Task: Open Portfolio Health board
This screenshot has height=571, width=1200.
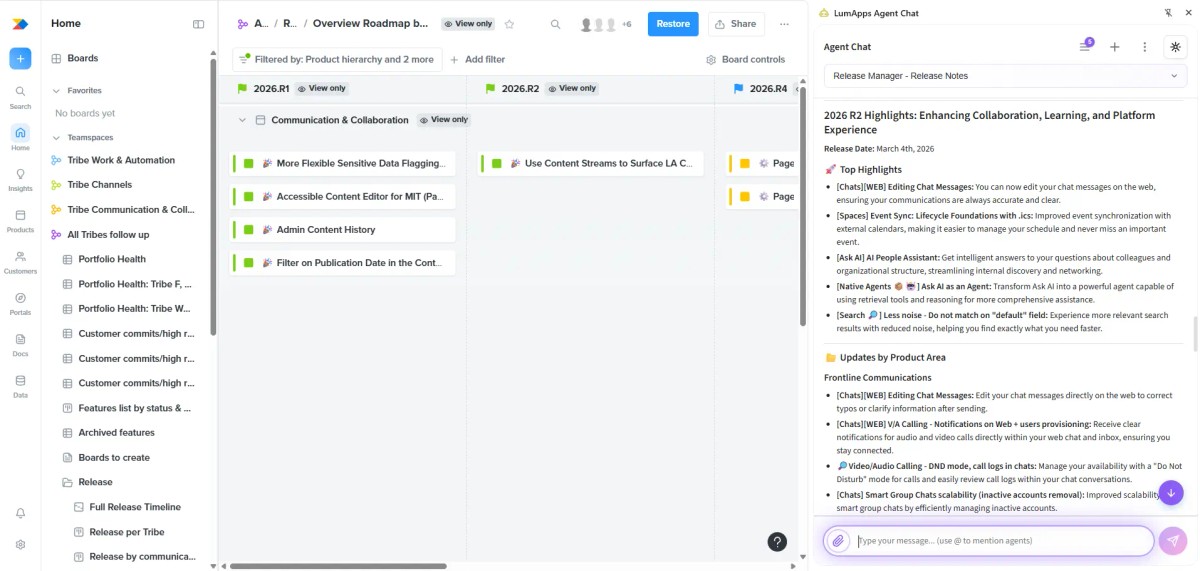Action: pos(112,259)
